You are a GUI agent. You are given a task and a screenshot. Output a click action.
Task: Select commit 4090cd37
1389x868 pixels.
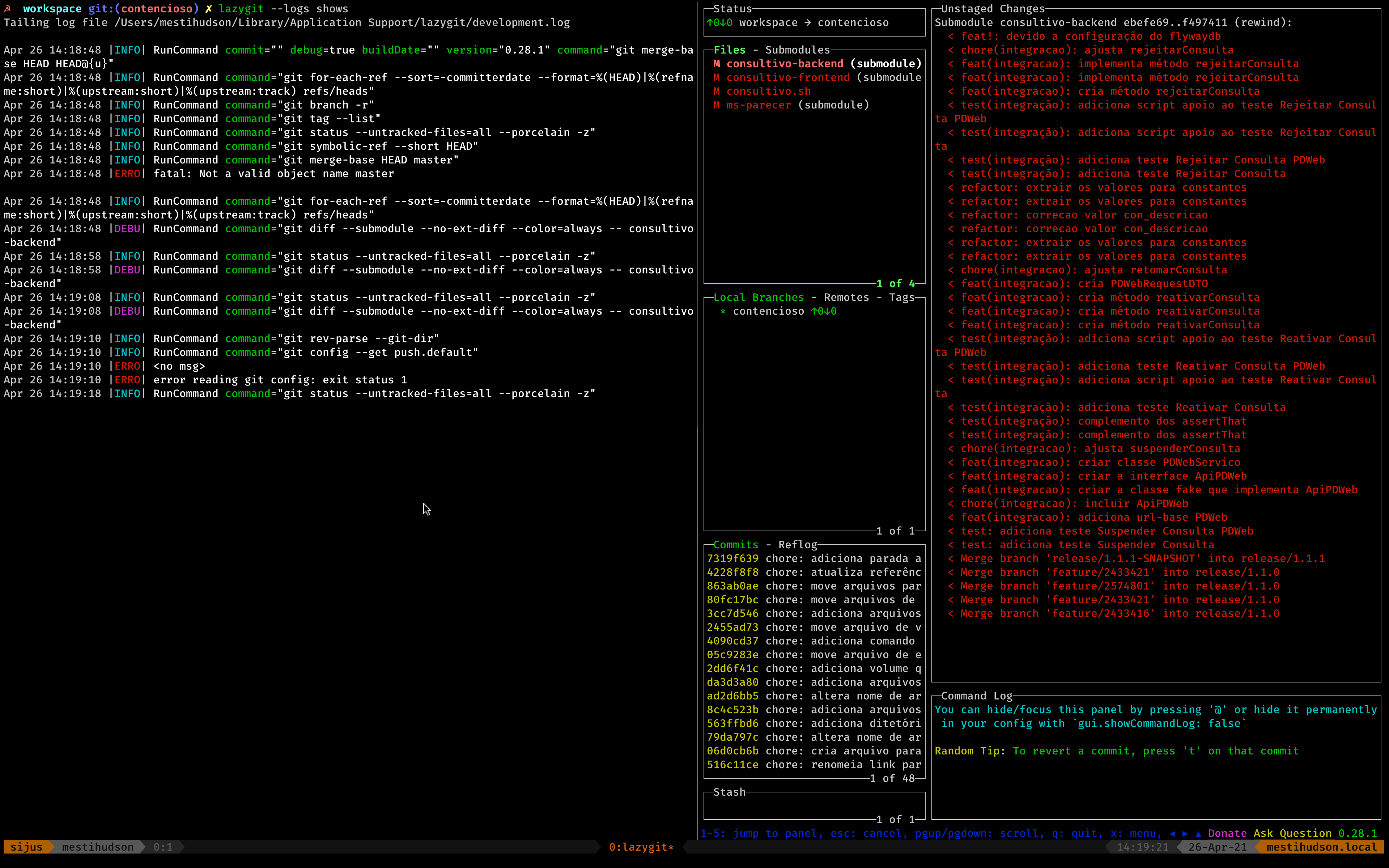(814, 641)
